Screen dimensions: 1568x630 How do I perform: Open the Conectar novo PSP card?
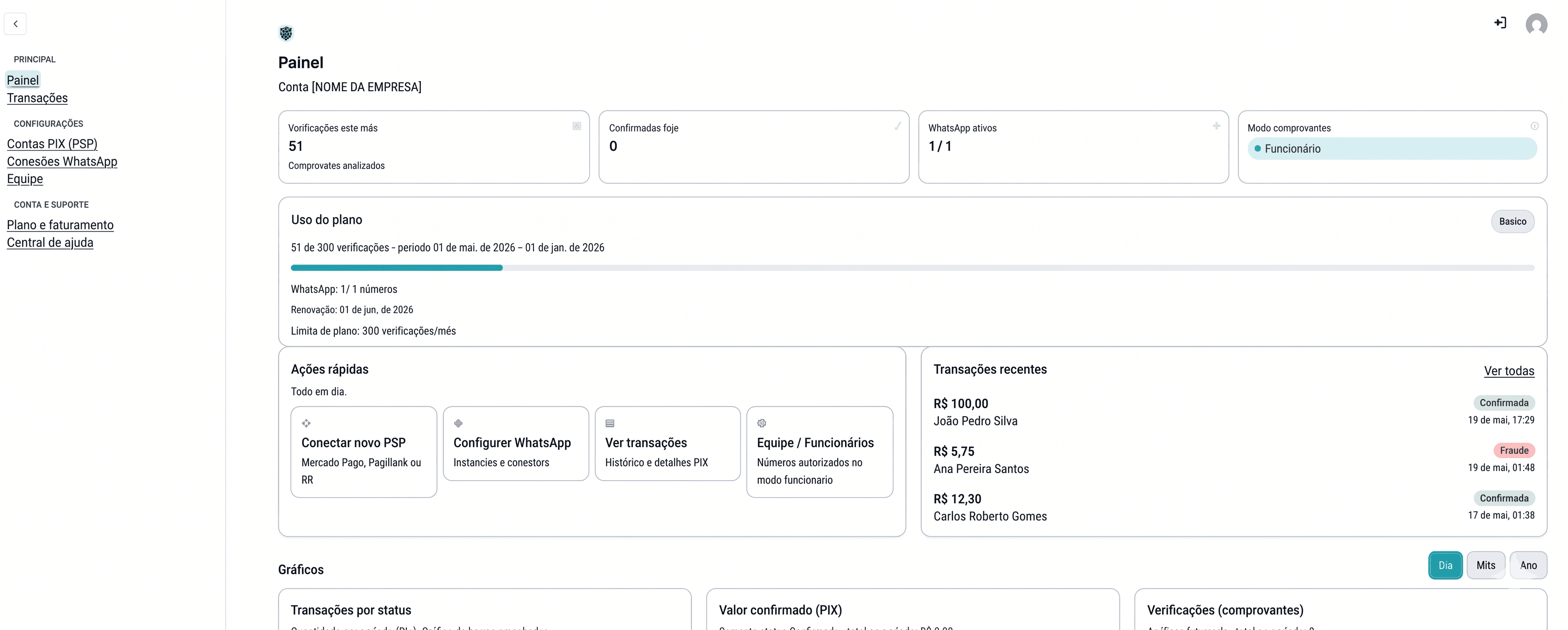click(x=364, y=451)
